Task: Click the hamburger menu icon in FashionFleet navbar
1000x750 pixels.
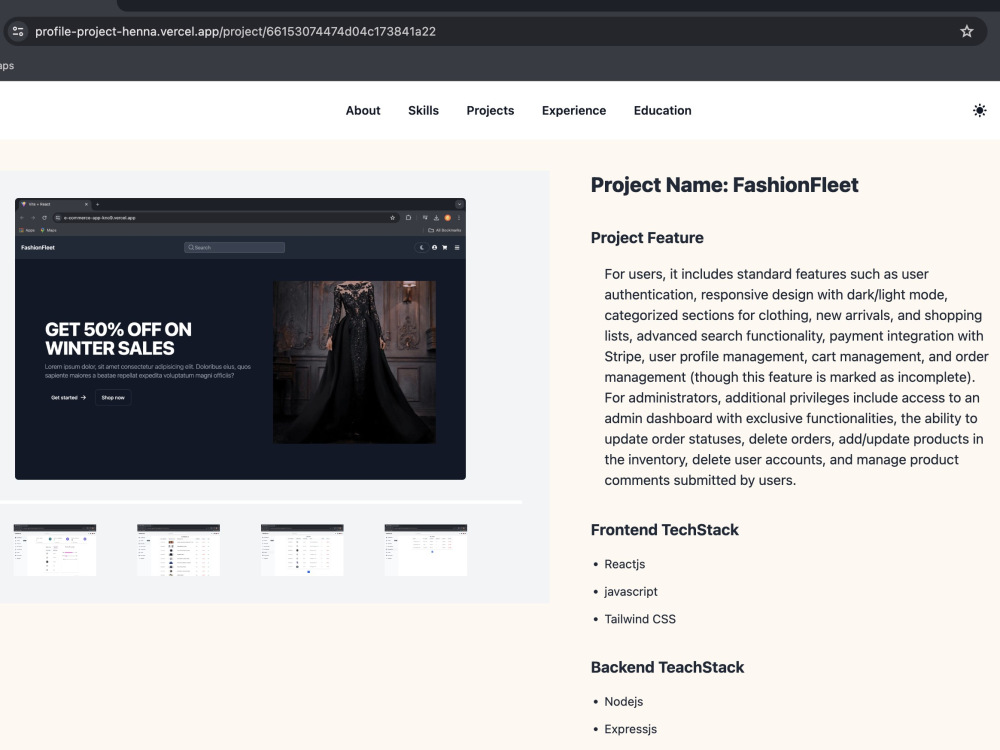Action: click(457, 247)
